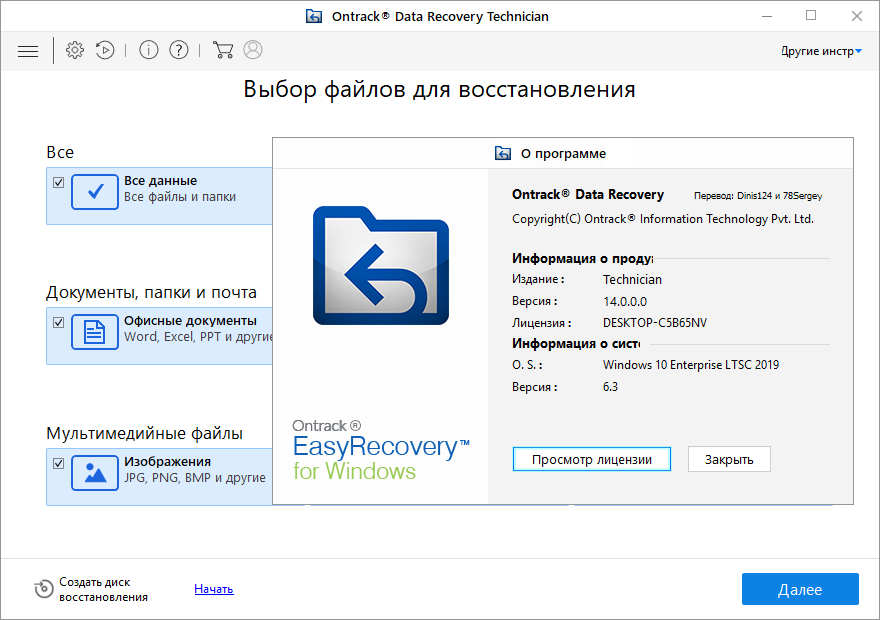Screen dimensions: 880x620
Task: Click the Офисные документы document icon
Action: (x=95, y=332)
